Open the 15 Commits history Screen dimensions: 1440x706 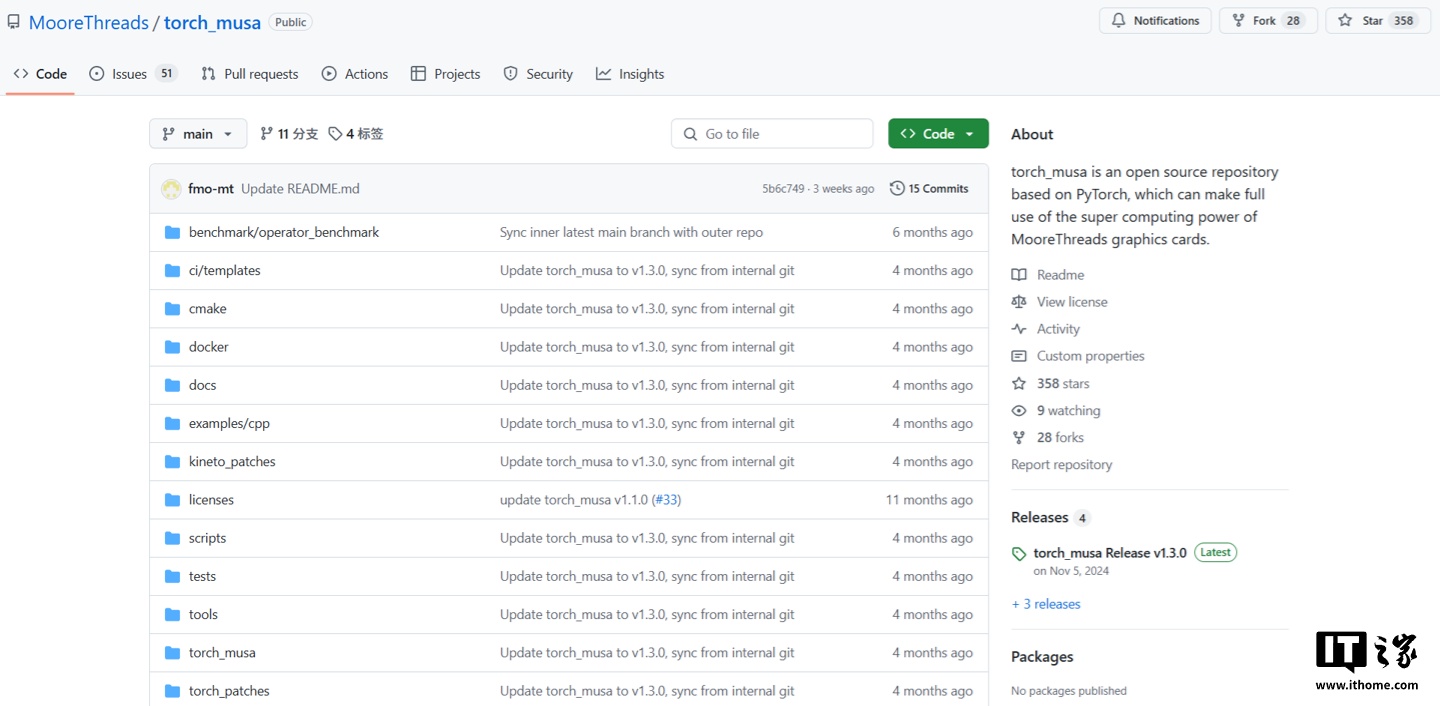click(929, 189)
